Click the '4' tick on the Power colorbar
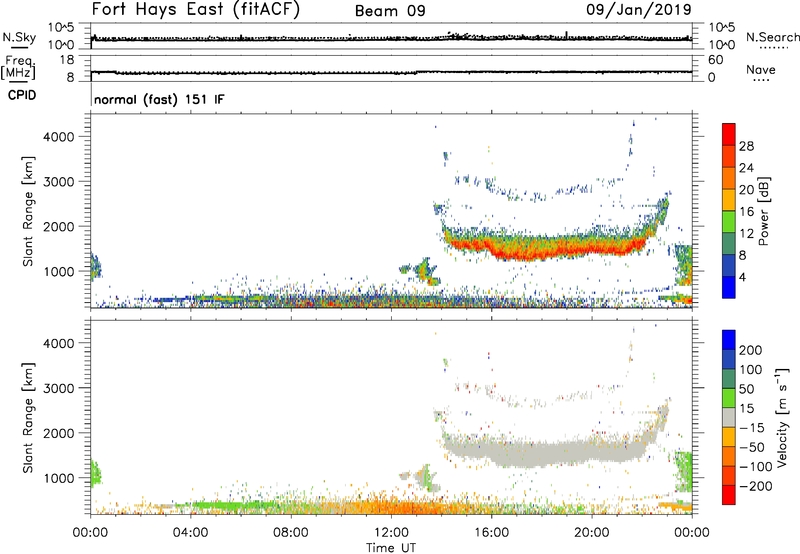 coord(742,277)
